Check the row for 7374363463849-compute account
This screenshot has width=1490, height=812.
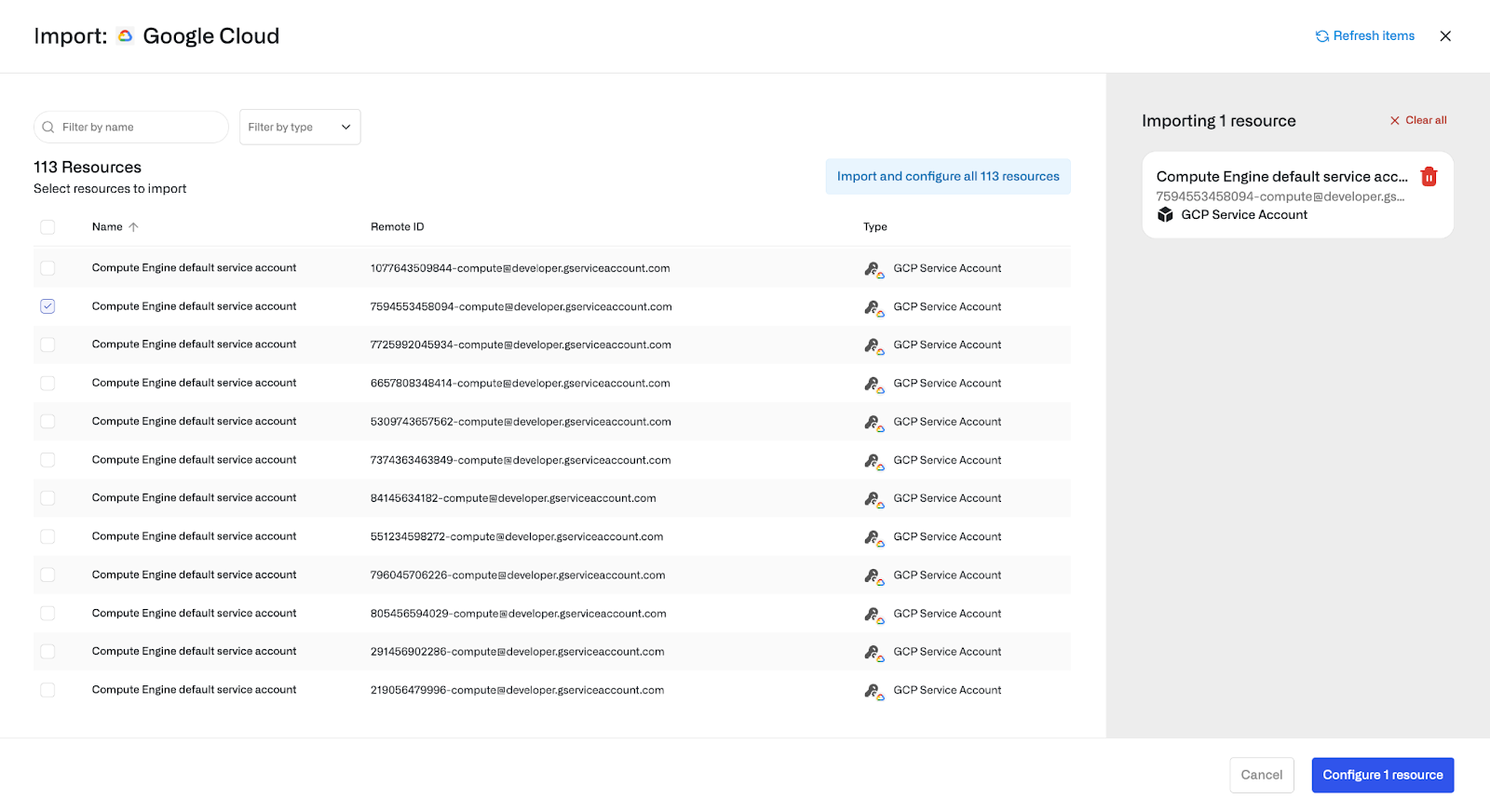[47, 460]
